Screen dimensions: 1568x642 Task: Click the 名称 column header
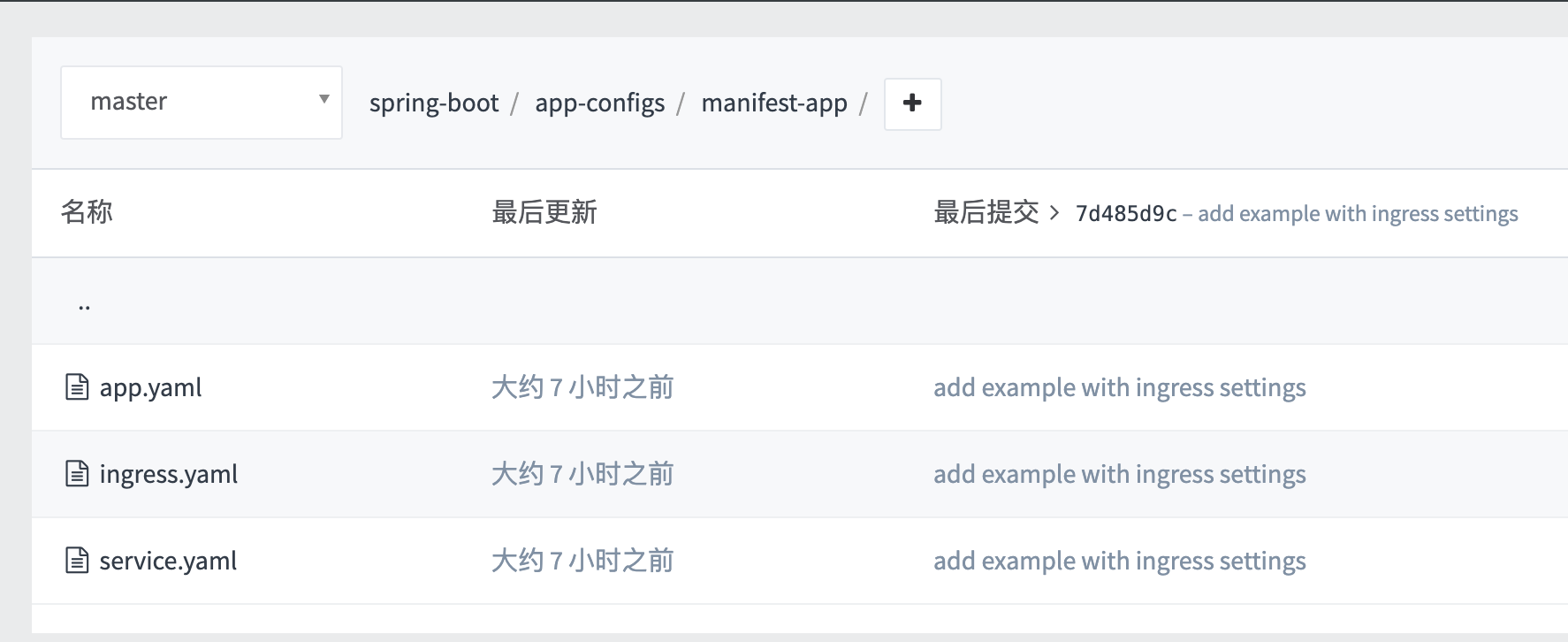pos(87,212)
